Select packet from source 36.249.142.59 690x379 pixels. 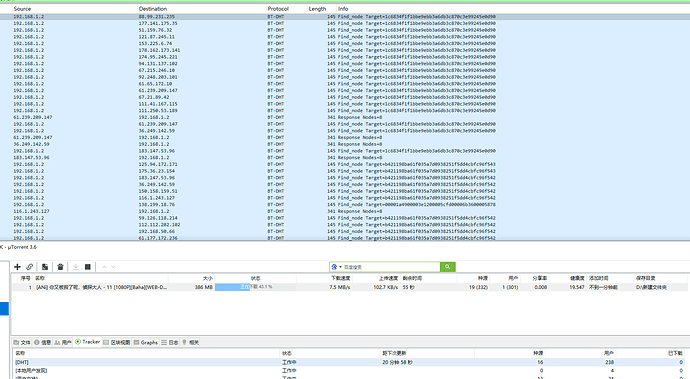(345, 144)
